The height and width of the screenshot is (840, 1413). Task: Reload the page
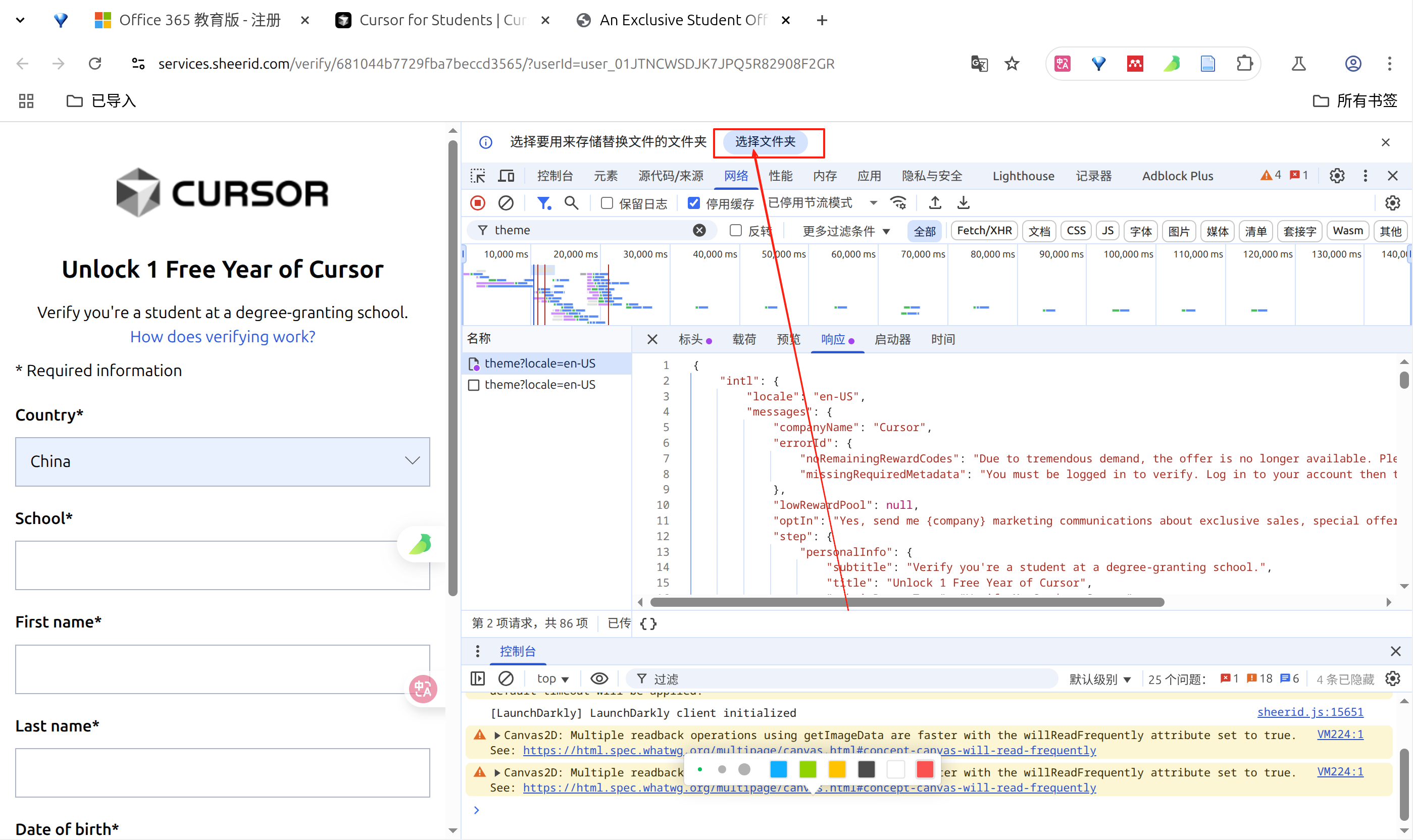(95, 64)
